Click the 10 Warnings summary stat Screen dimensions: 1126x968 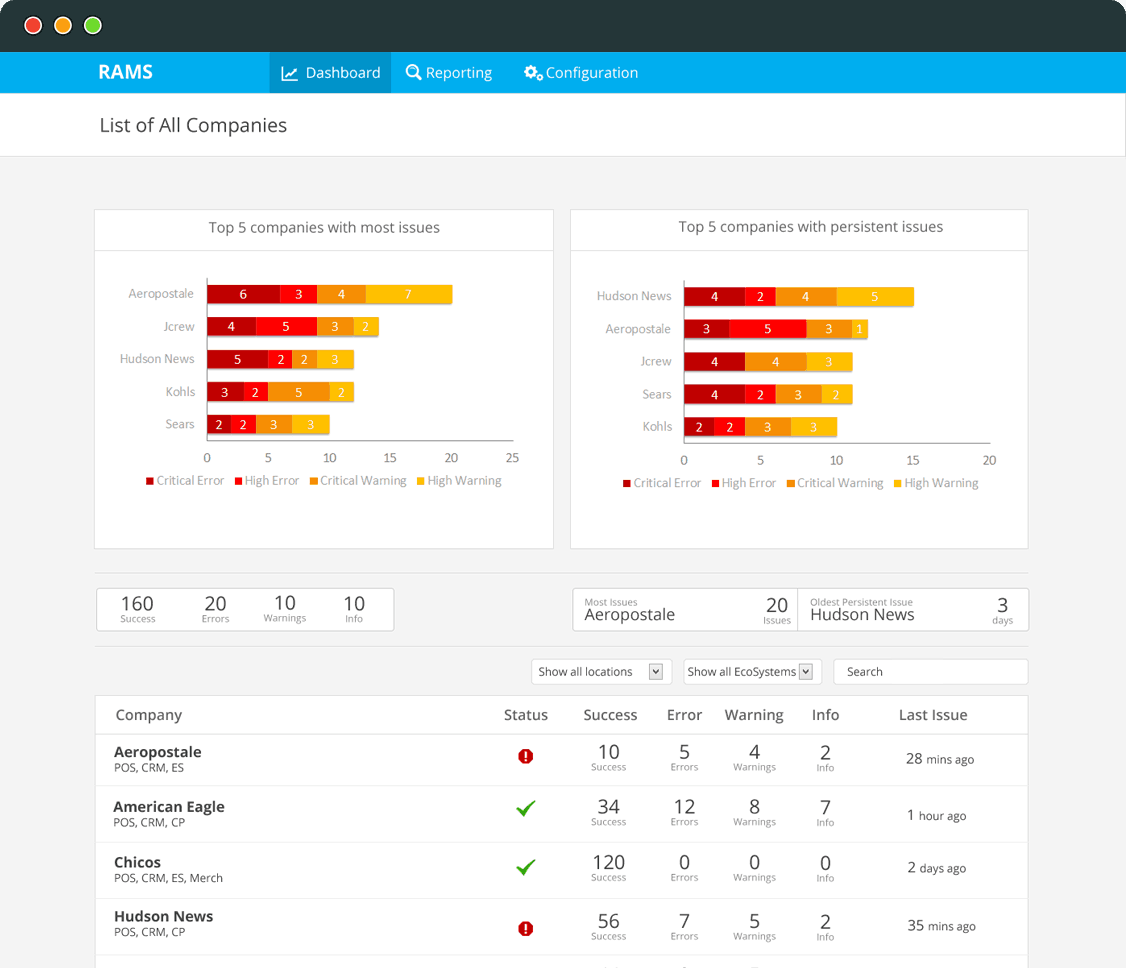click(285, 609)
